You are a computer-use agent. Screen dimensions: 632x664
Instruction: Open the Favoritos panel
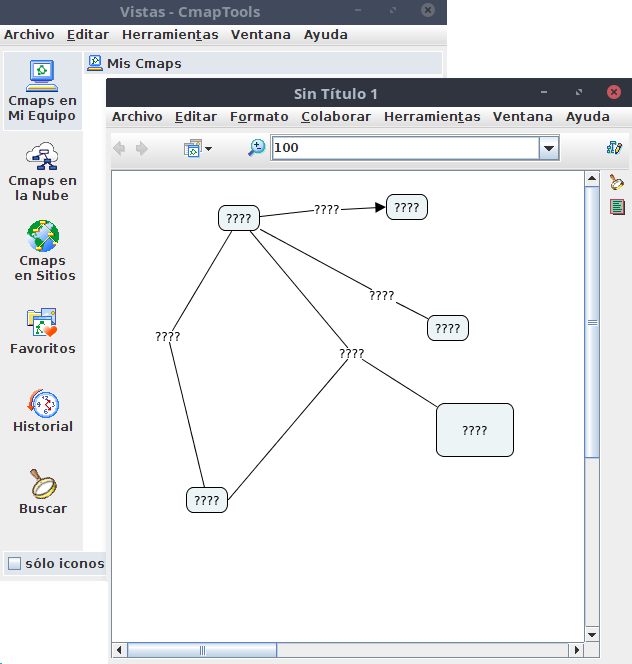point(42,331)
